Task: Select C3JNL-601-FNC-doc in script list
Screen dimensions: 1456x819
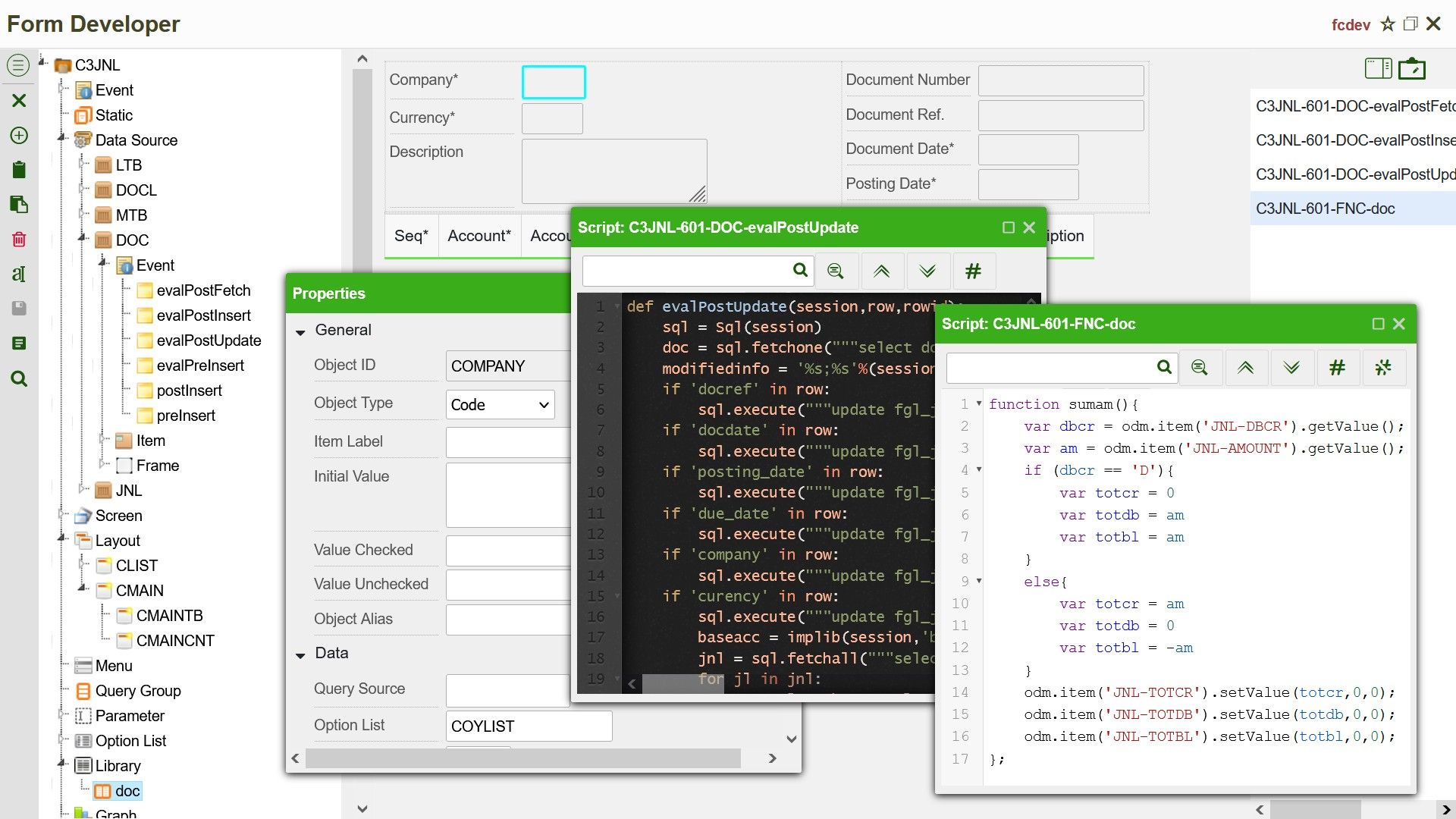Action: [x=1325, y=209]
